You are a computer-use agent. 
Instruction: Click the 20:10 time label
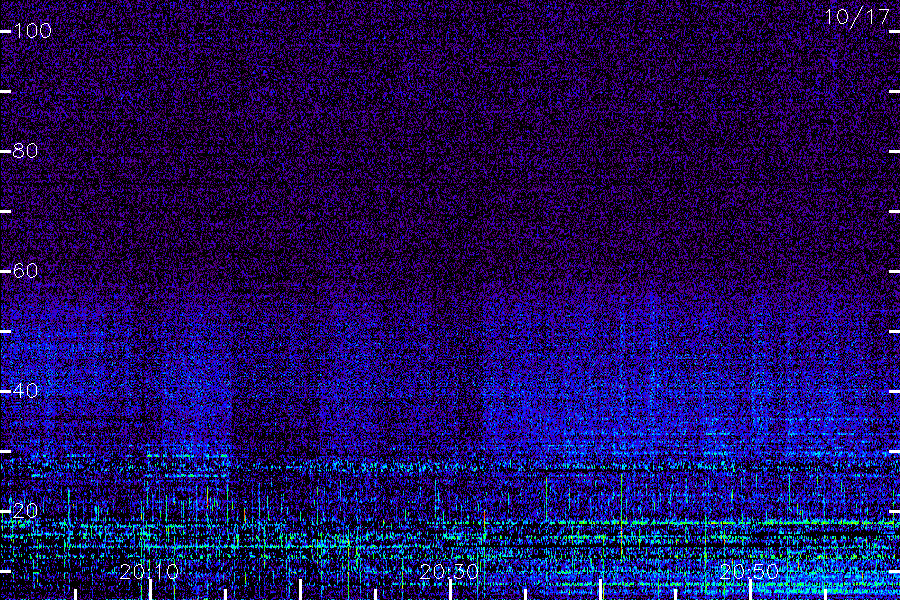coord(149,572)
